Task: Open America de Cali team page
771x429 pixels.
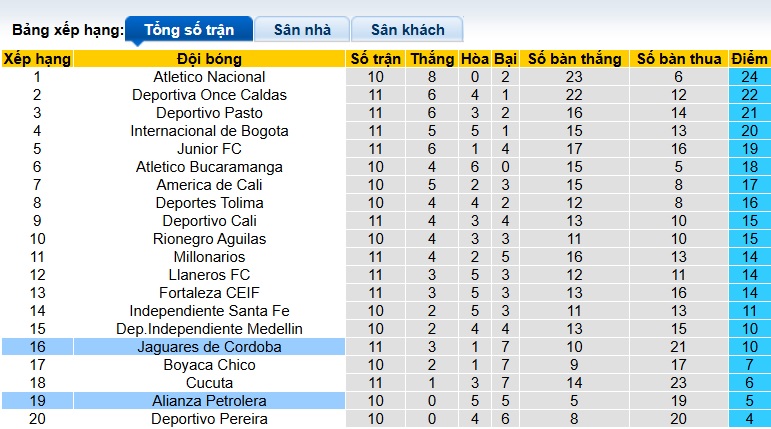Action: (x=209, y=185)
